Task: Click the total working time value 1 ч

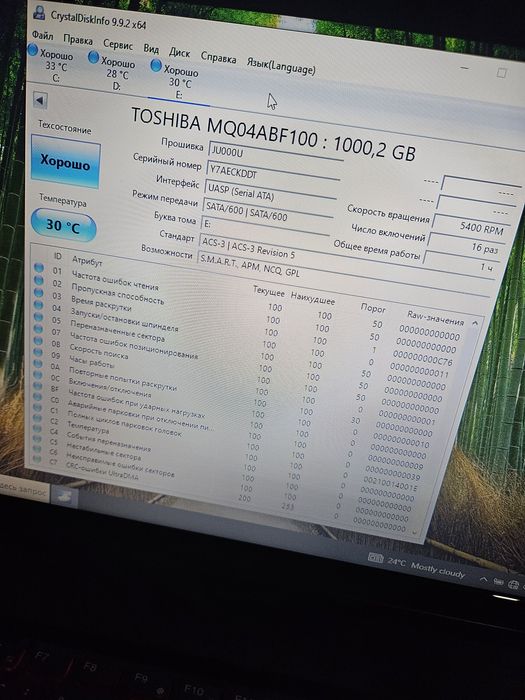Action: pos(460,262)
